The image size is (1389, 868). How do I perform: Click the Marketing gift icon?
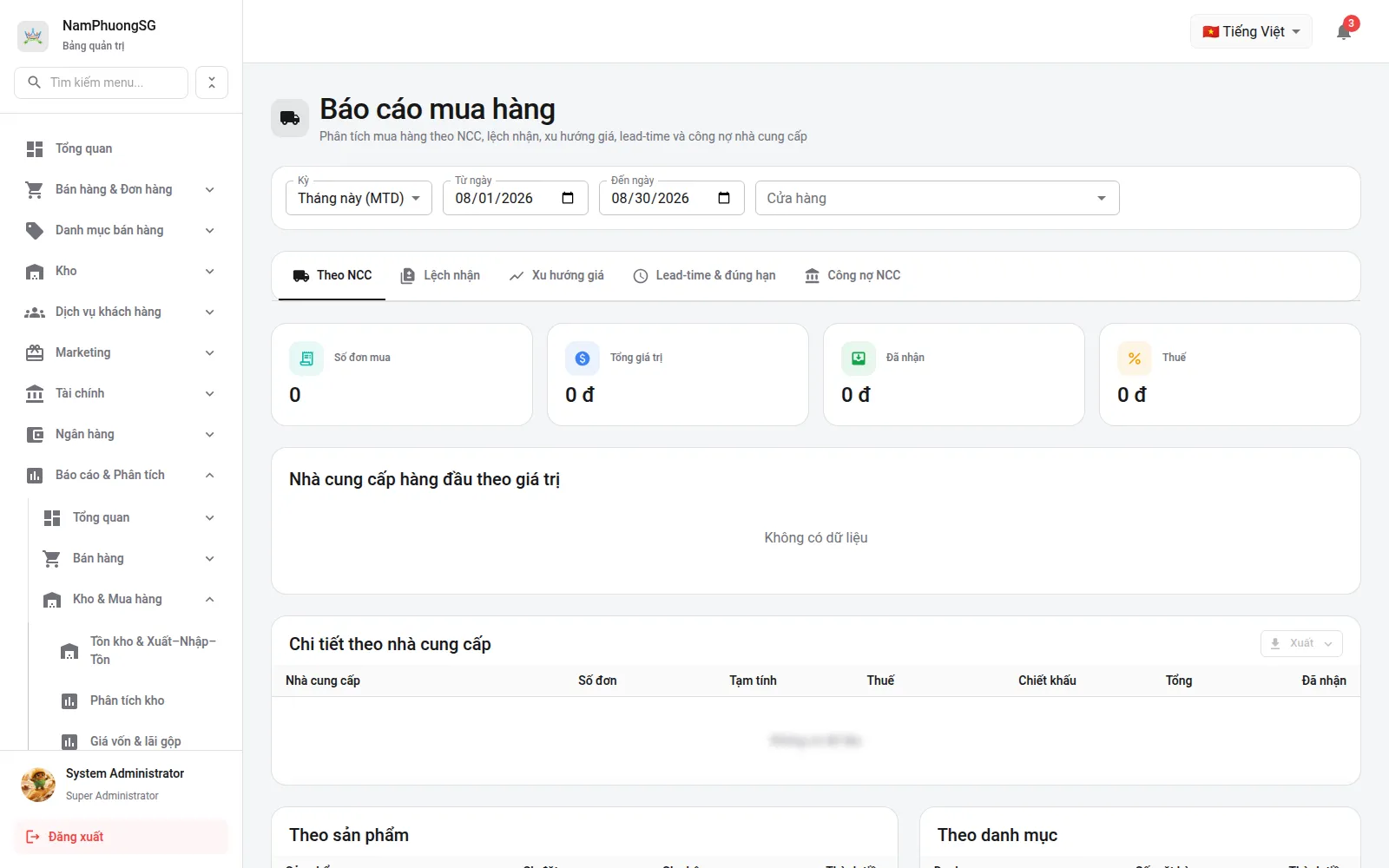coord(35,353)
